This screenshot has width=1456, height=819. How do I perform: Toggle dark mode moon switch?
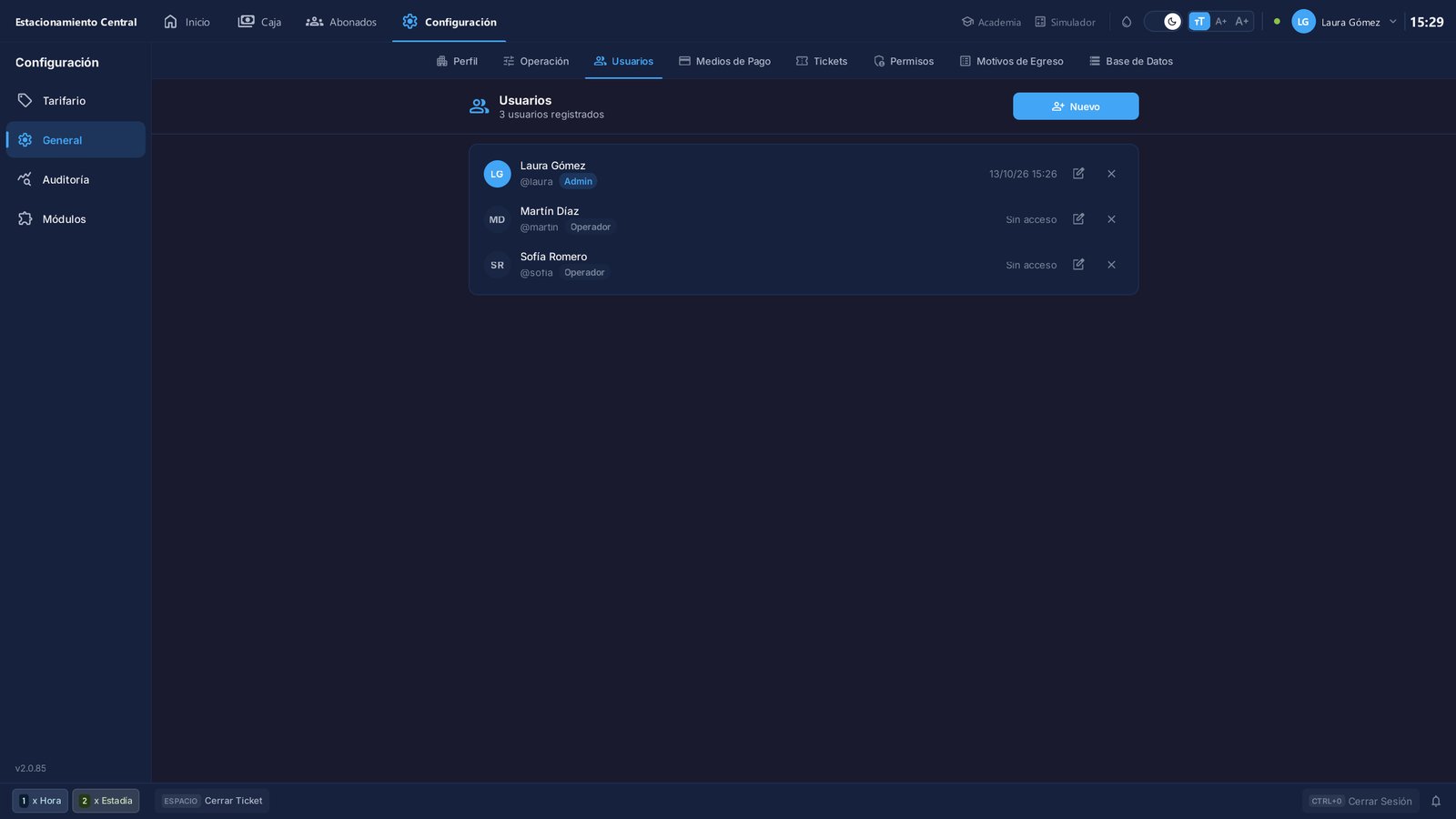[1163, 22]
